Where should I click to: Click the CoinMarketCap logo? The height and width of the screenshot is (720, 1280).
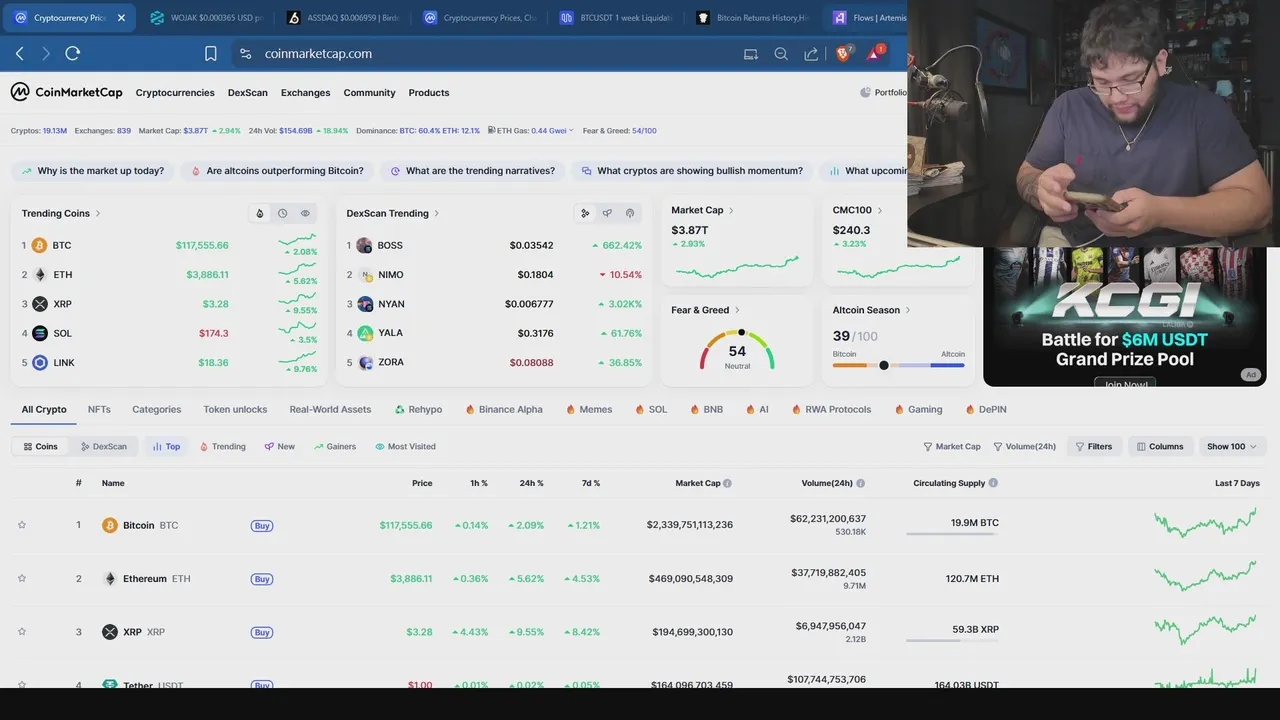(66, 92)
